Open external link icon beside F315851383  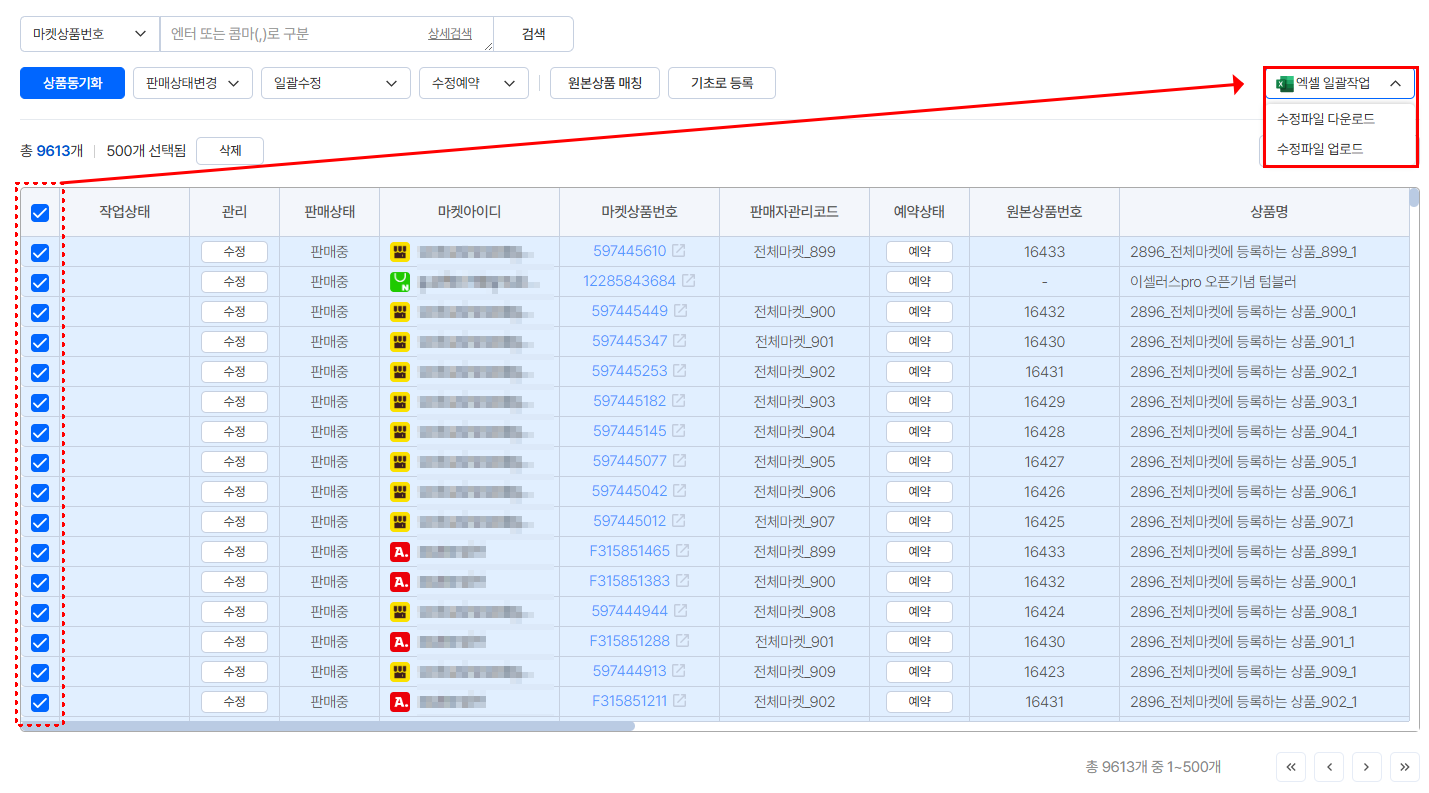682,581
